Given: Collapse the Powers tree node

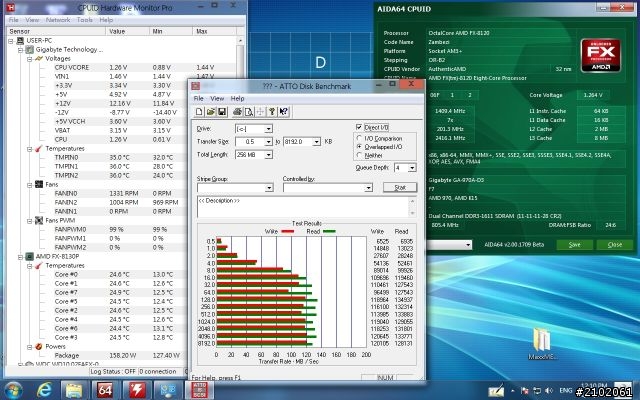Looking at the screenshot, I should coord(29,347).
